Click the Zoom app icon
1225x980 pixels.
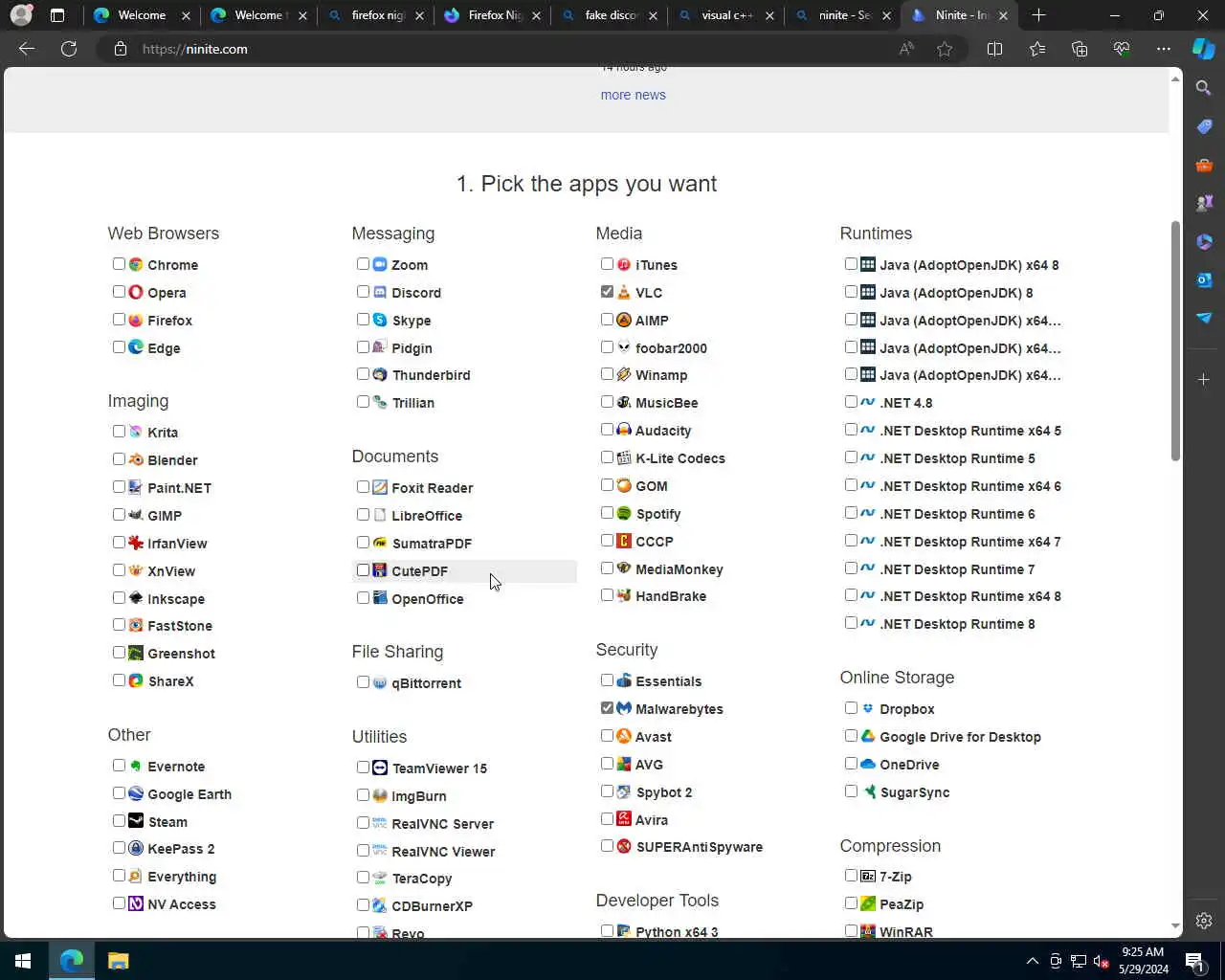380,264
